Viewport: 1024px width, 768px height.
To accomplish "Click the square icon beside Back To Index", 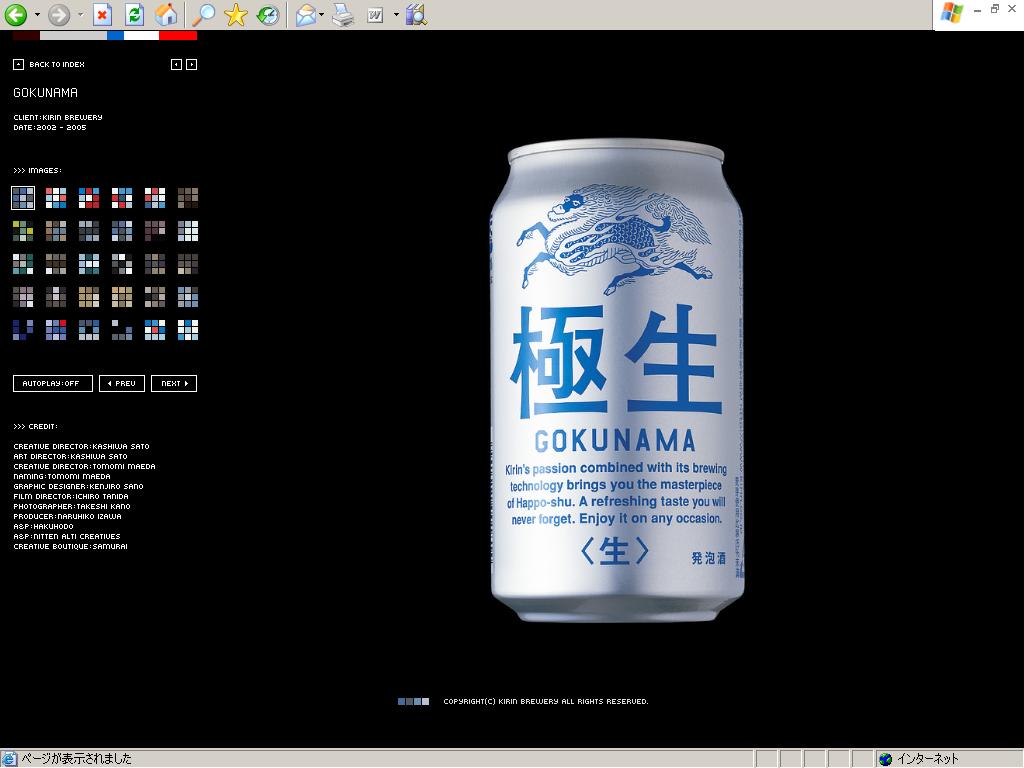I will (x=18, y=64).
